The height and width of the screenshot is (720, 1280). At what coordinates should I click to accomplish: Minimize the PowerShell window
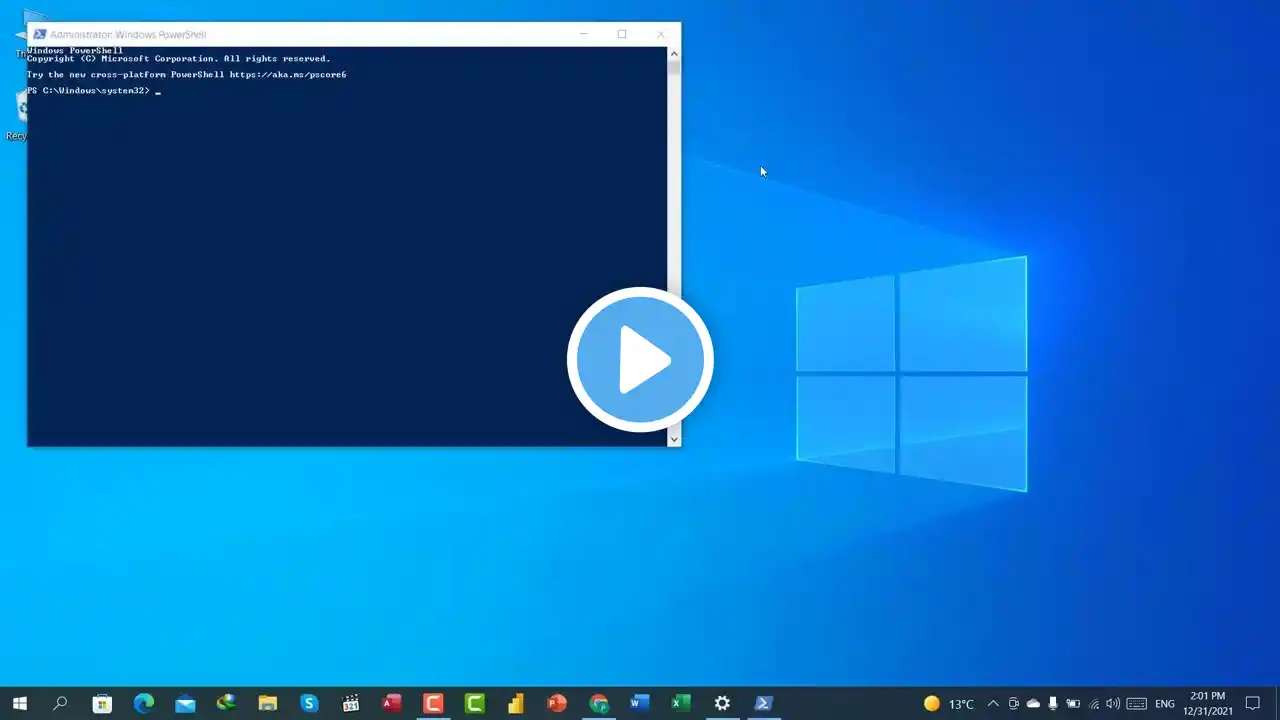[584, 34]
